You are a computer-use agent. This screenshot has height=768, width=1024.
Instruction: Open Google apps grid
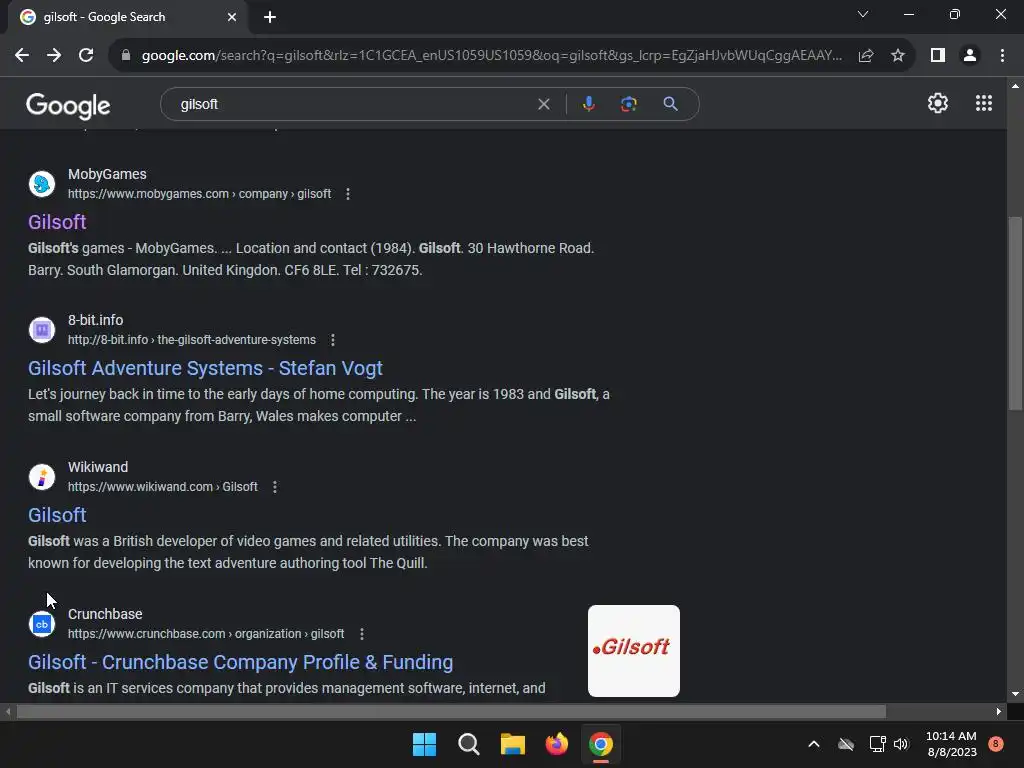click(x=984, y=103)
